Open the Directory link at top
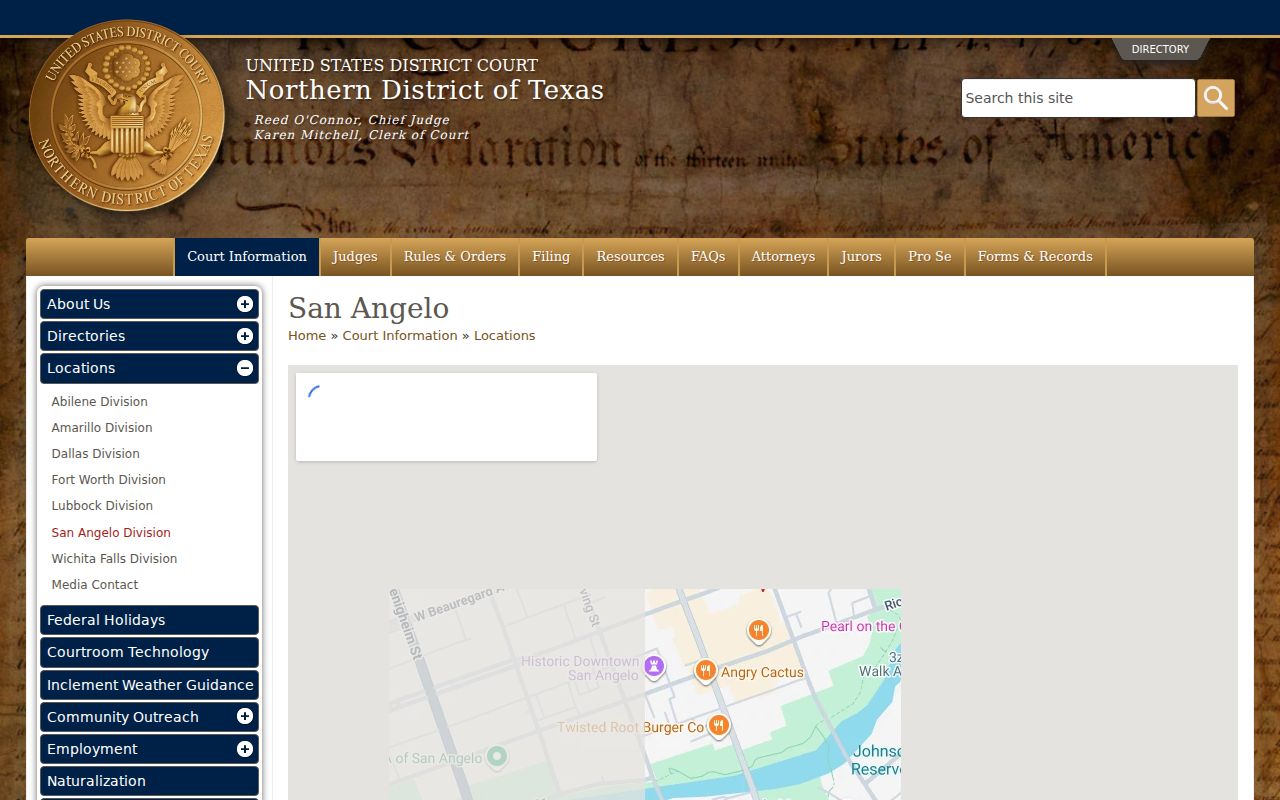 [1160, 49]
